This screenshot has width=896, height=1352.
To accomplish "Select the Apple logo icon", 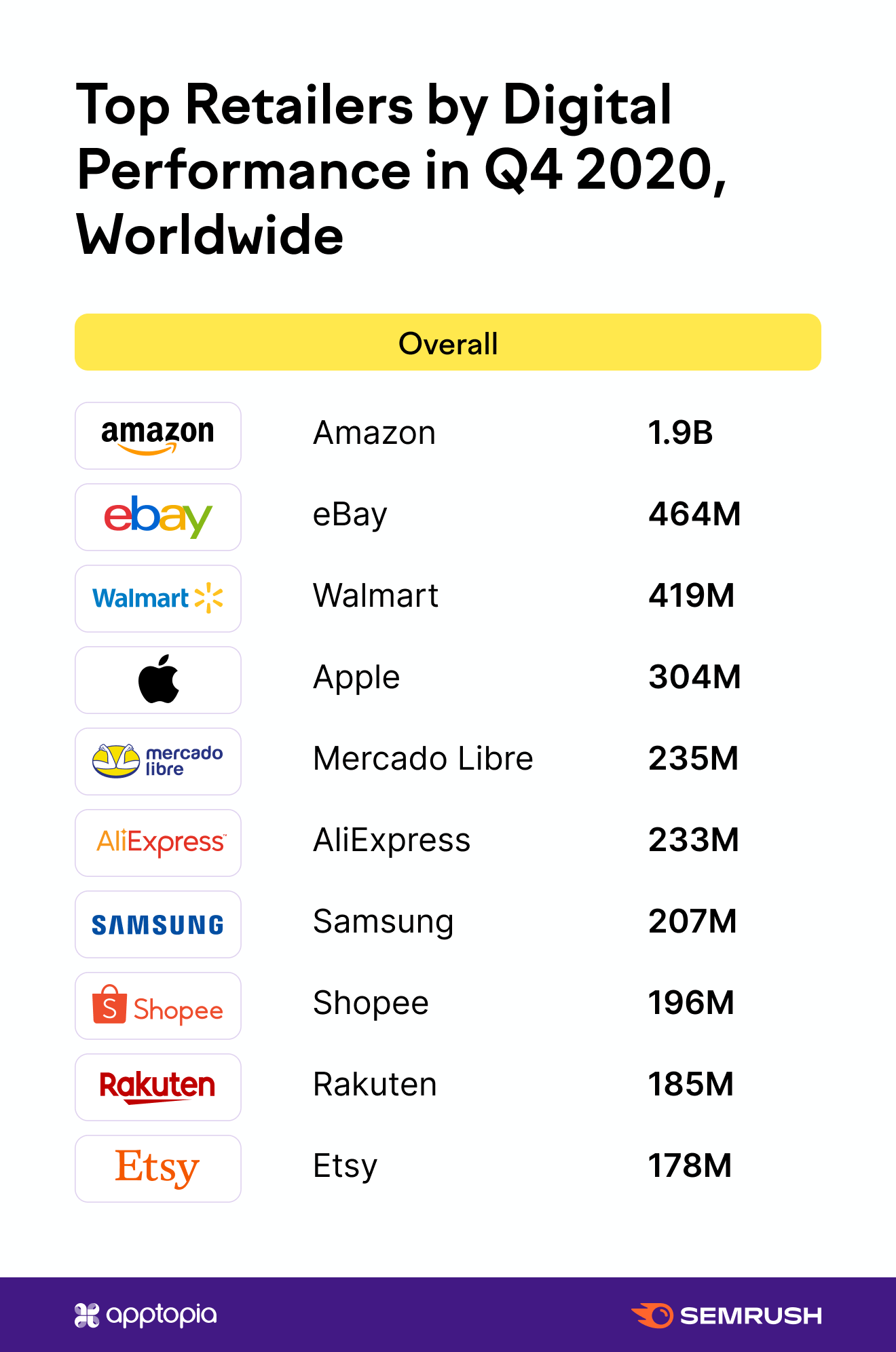I will coord(158,679).
